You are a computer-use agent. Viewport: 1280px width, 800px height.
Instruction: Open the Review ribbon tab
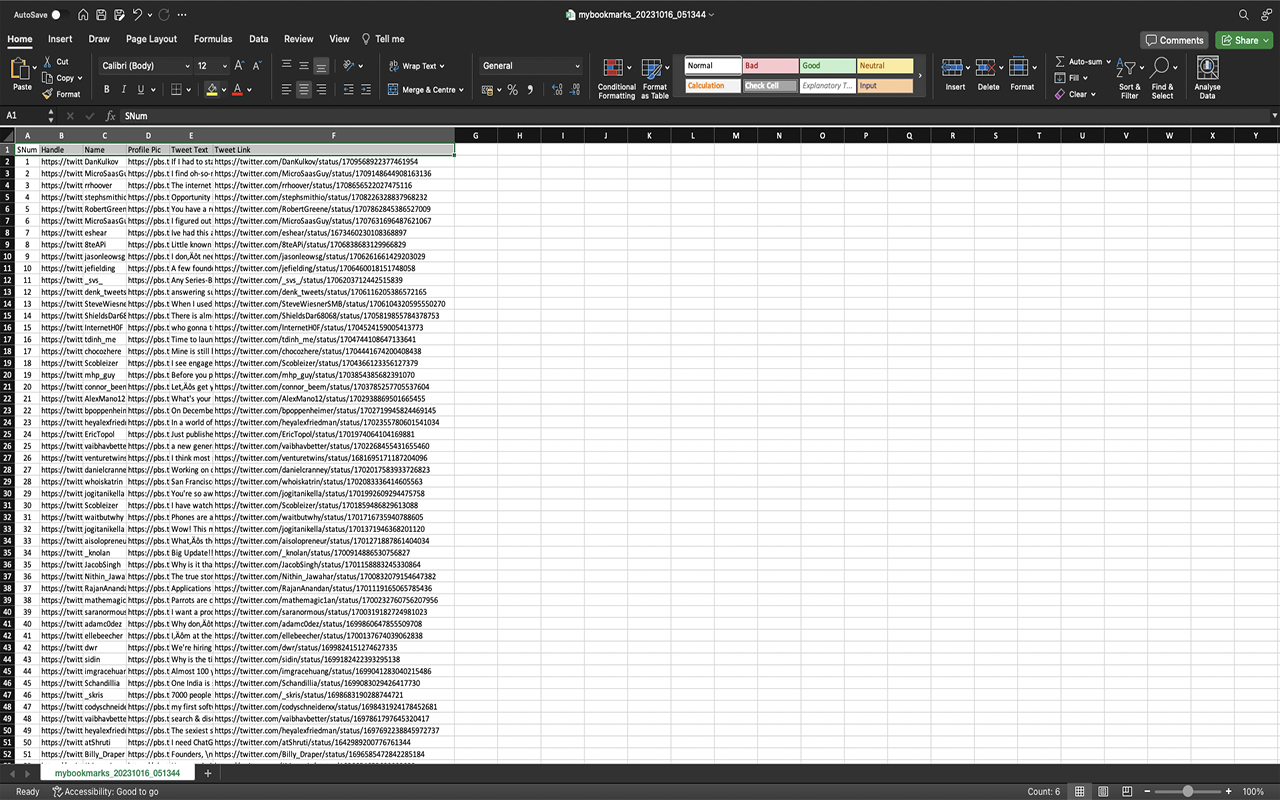299,39
